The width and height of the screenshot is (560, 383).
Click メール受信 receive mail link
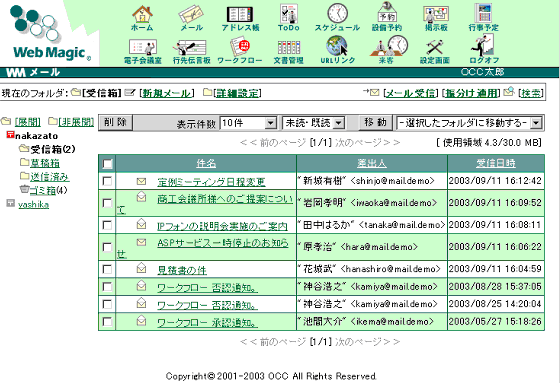point(411,93)
